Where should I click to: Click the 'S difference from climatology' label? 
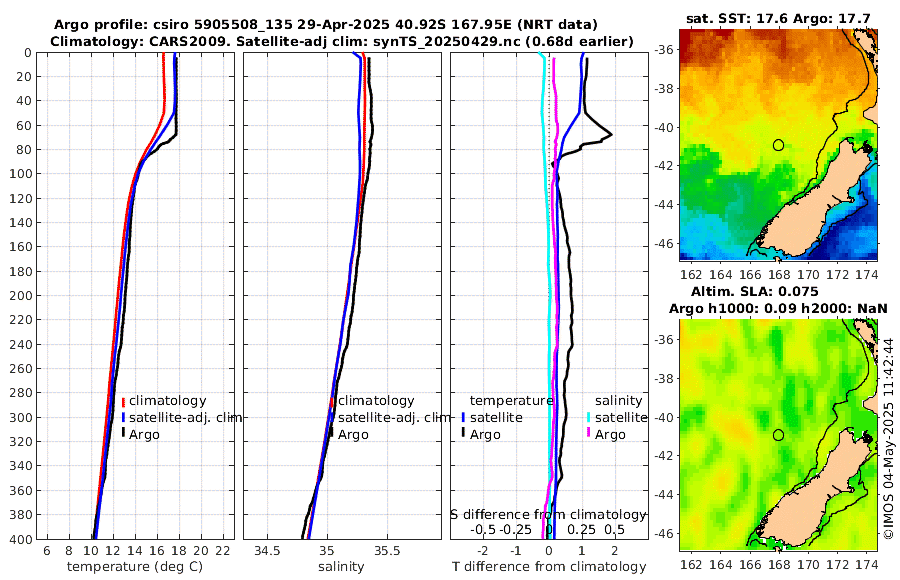(x=548, y=513)
